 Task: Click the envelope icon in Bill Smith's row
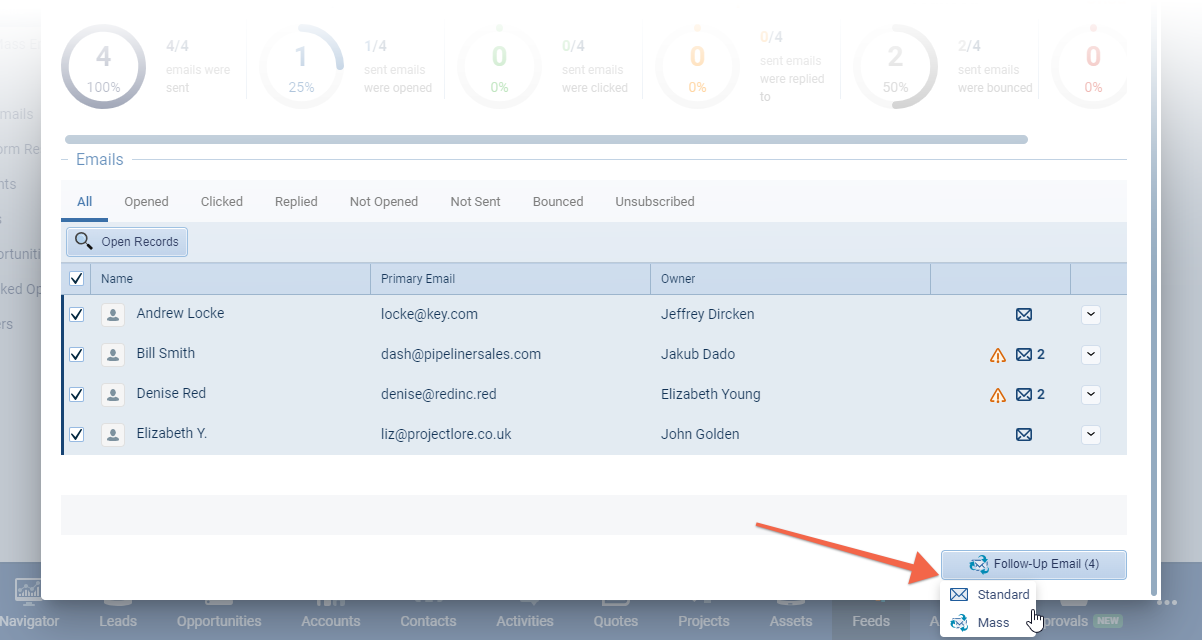click(x=1024, y=355)
